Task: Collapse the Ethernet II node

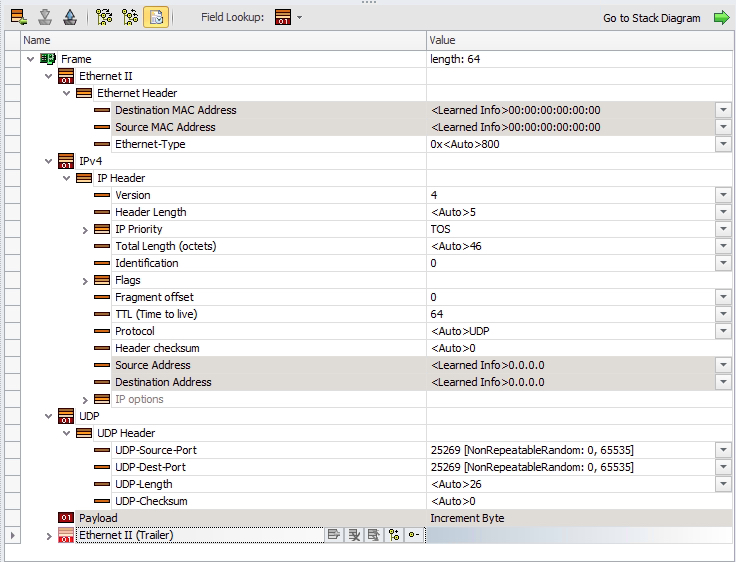Action: (48, 76)
